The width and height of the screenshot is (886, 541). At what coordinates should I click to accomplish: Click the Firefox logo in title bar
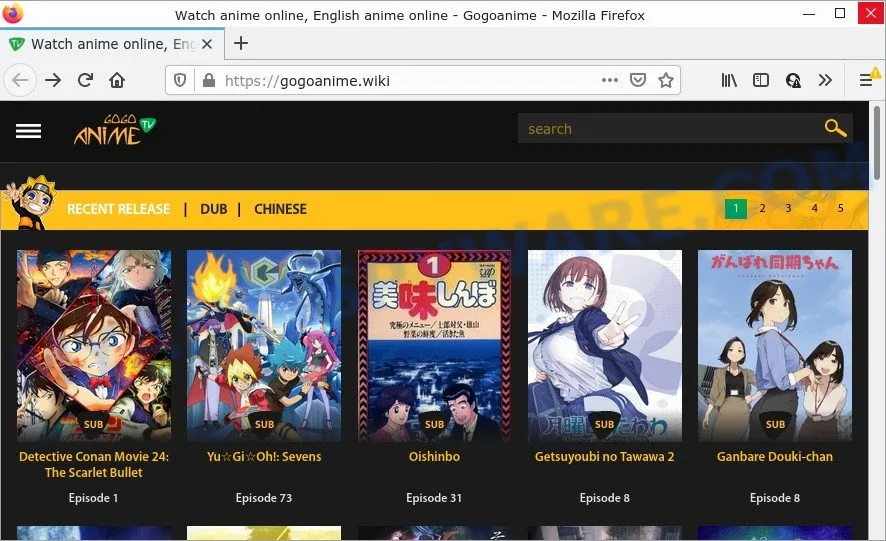pyautogui.click(x=12, y=13)
